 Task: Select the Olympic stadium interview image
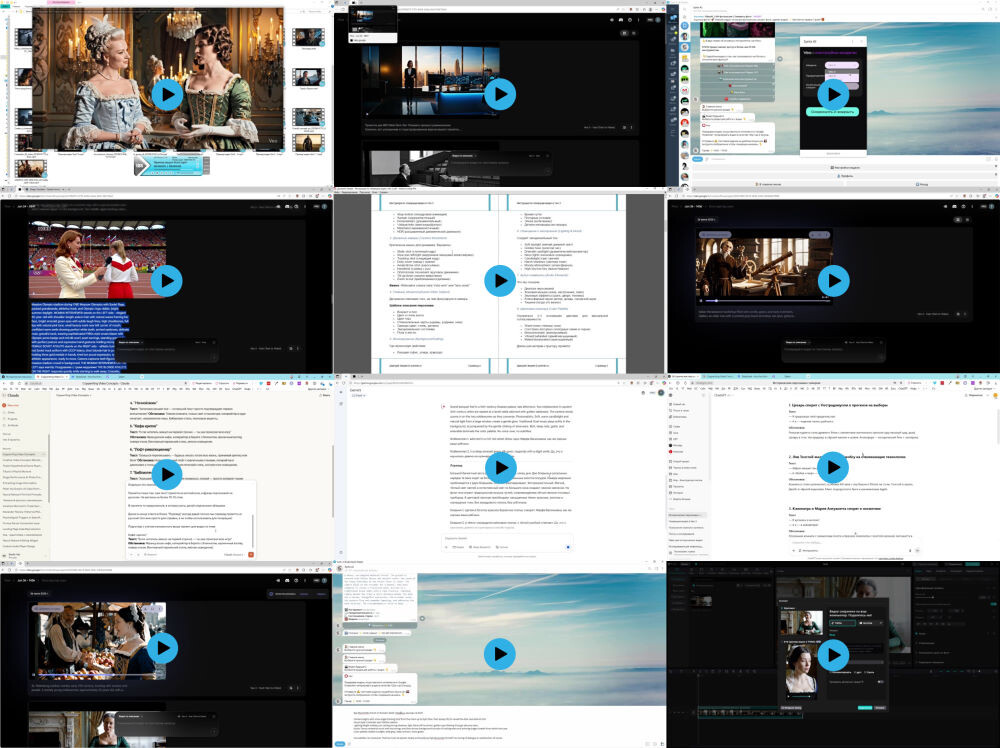[x=97, y=260]
